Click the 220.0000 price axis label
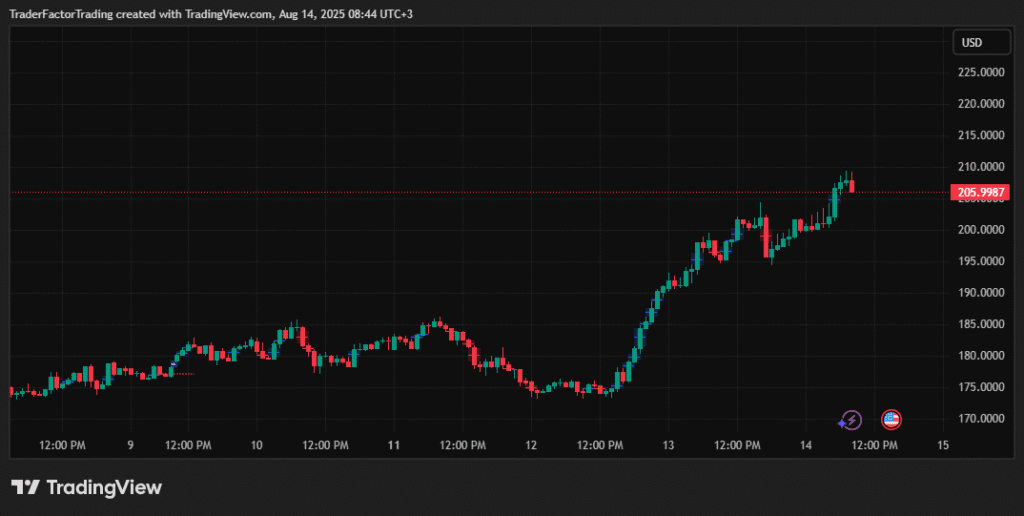This screenshot has width=1024, height=516. (981, 103)
